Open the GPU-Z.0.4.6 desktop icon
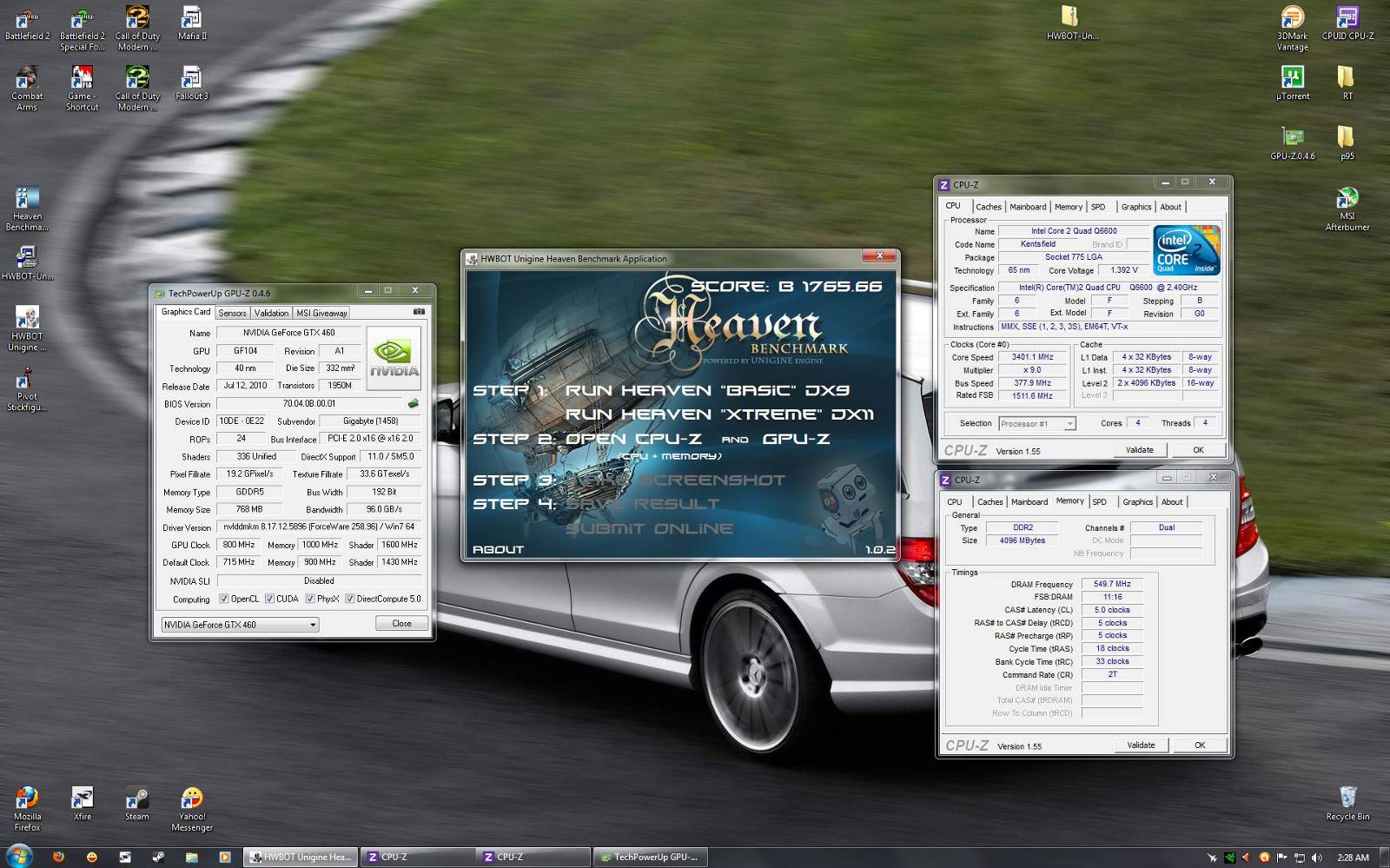 click(1293, 143)
